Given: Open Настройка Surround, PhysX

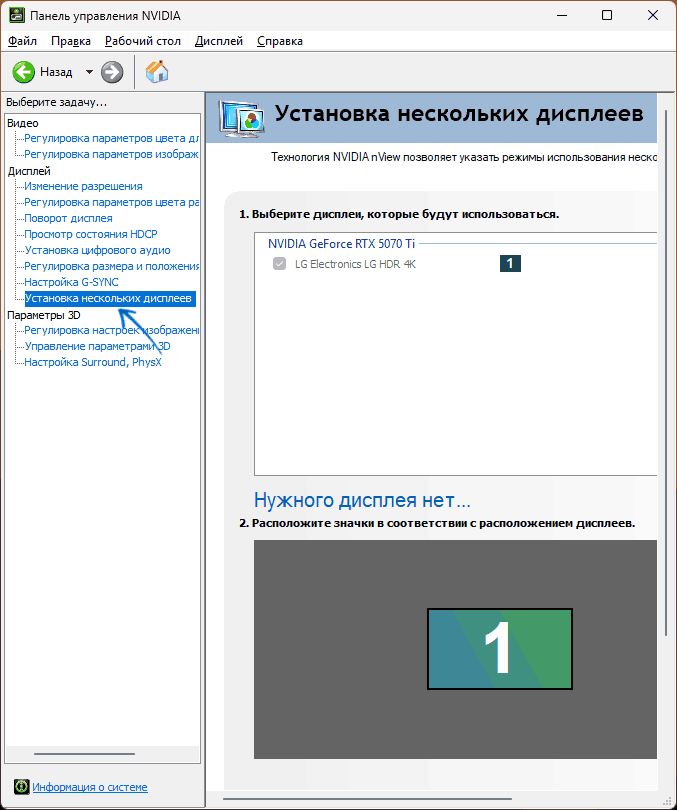Looking at the screenshot, I should coord(93,362).
